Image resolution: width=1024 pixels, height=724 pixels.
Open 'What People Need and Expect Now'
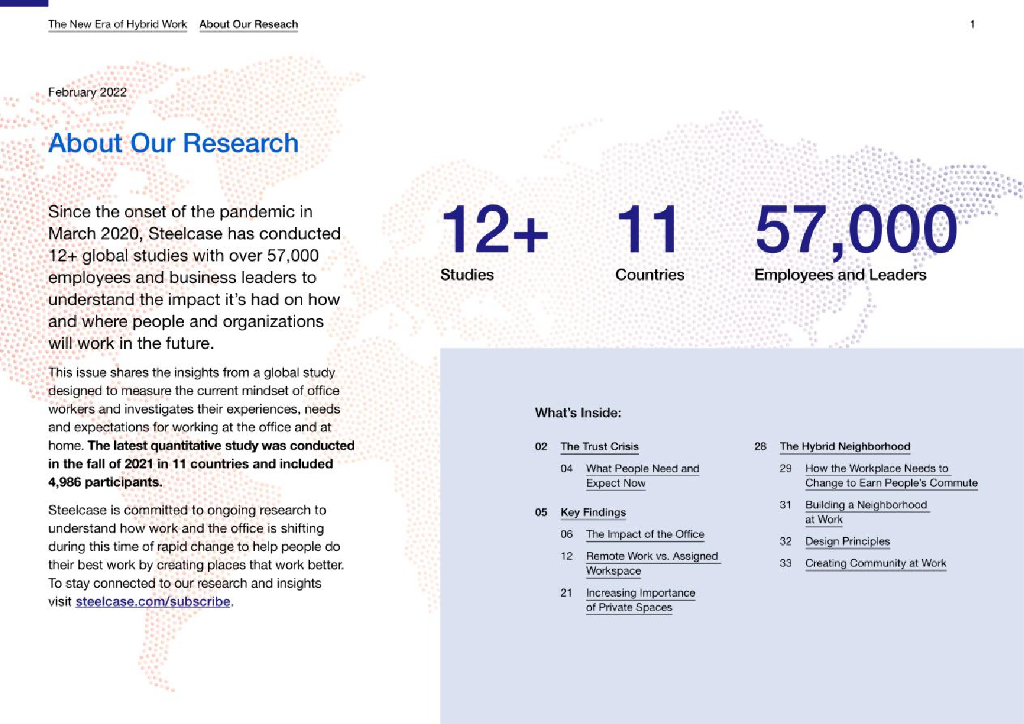tap(642, 476)
